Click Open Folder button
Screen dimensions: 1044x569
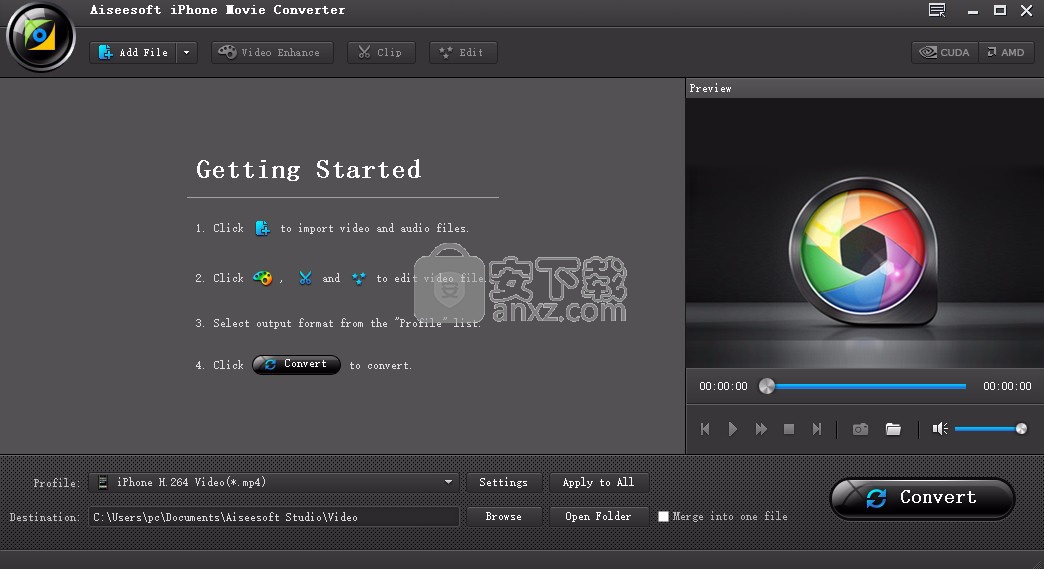[x=598, y=516]
